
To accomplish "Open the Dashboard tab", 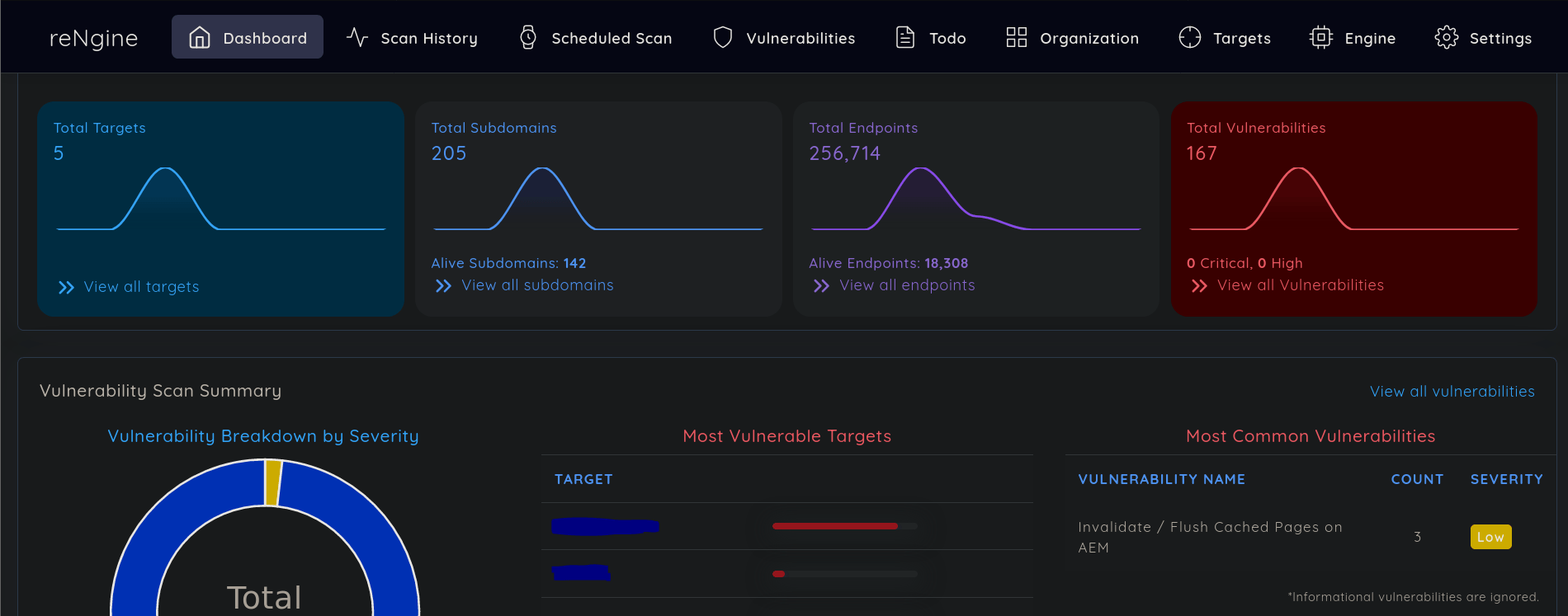I will point(248,37).
